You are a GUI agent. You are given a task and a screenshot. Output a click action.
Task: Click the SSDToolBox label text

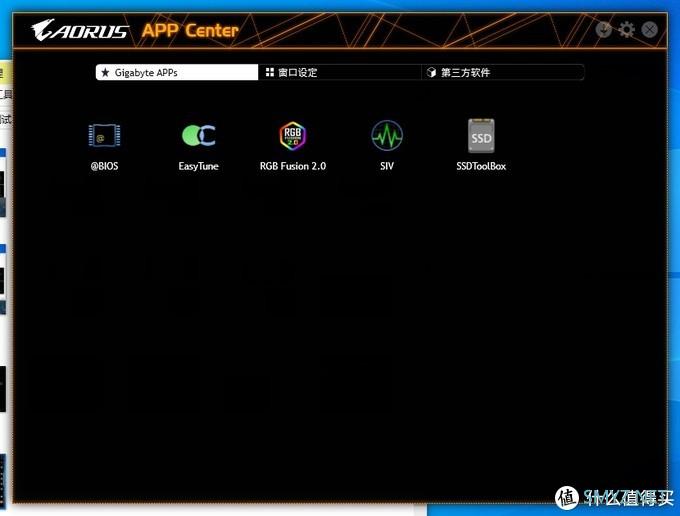click(x=481, y=166)
